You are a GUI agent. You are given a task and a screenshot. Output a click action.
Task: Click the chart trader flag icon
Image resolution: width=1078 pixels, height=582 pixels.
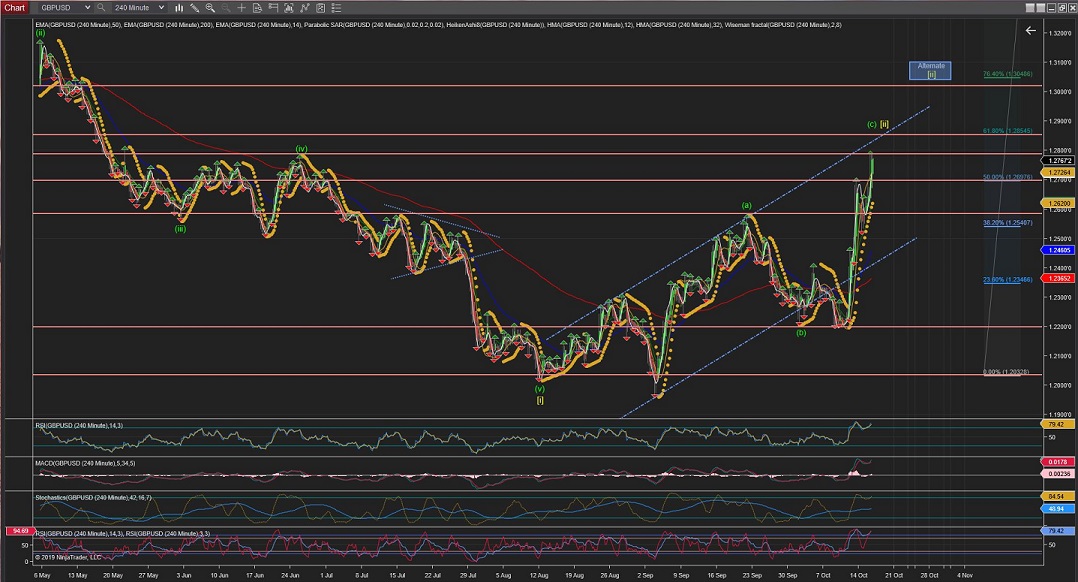(273, 8)
